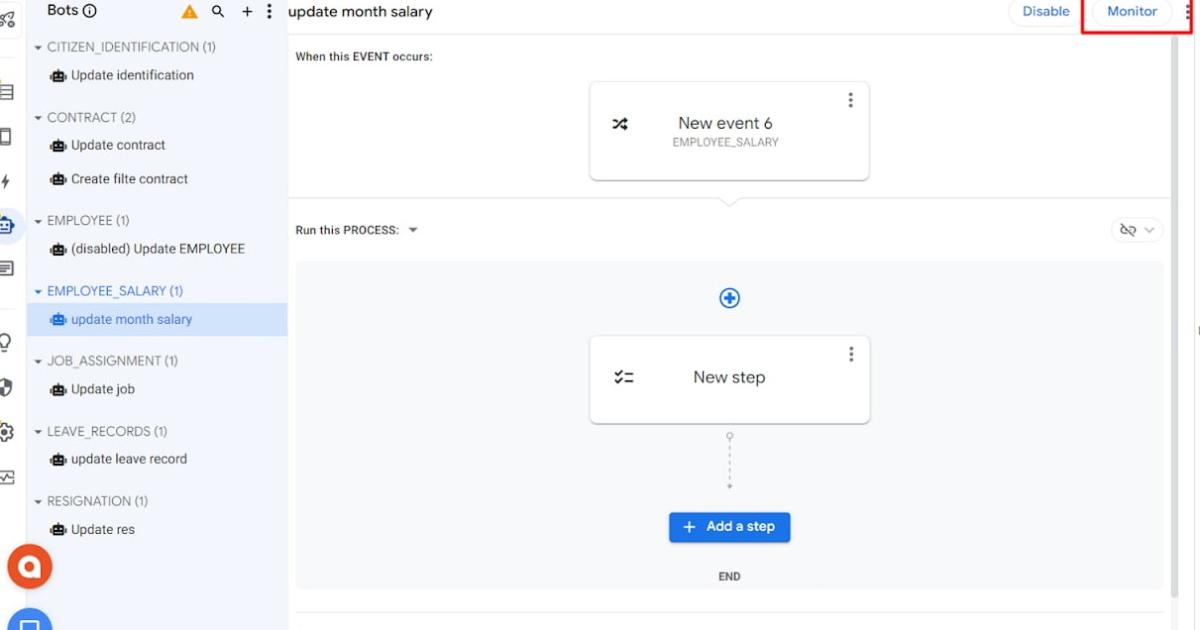Open the New step options menu
1200x630 pixels.
click(851, 353)
